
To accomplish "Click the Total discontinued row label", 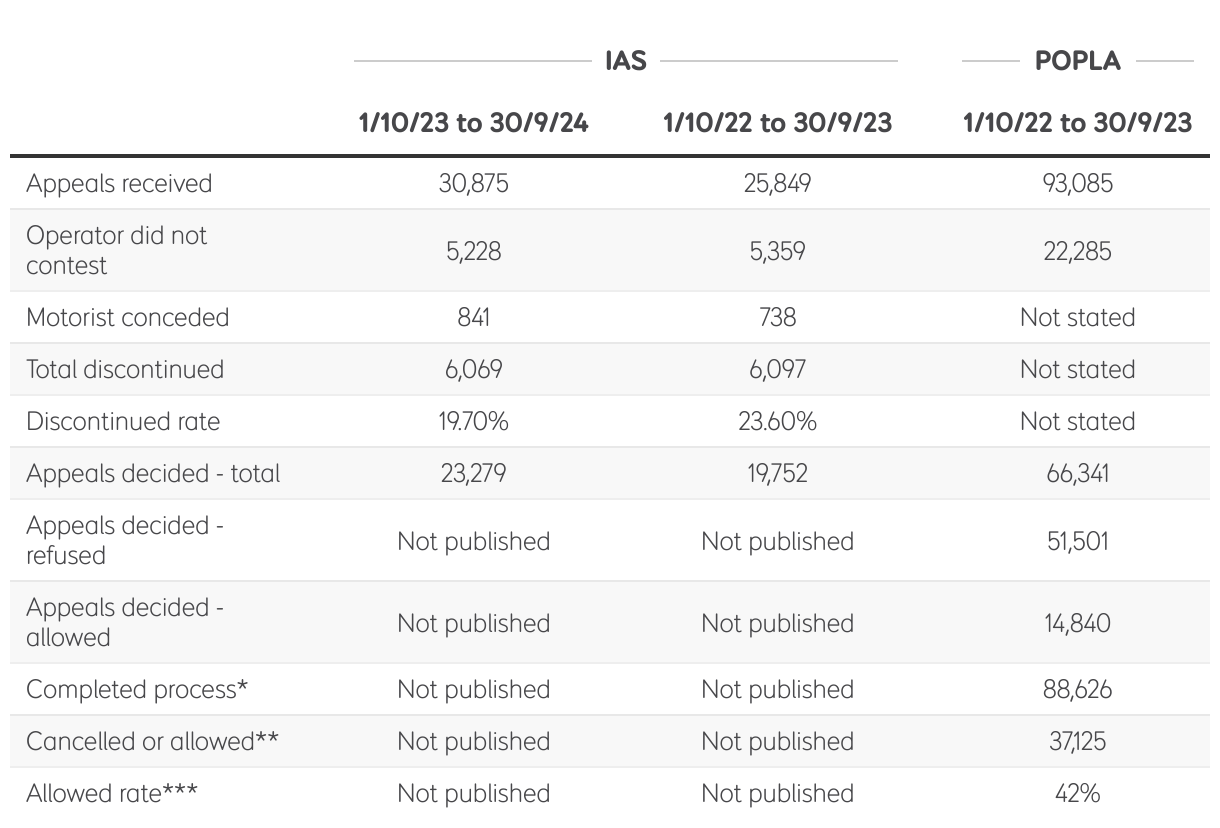I will tap(124, 370).
